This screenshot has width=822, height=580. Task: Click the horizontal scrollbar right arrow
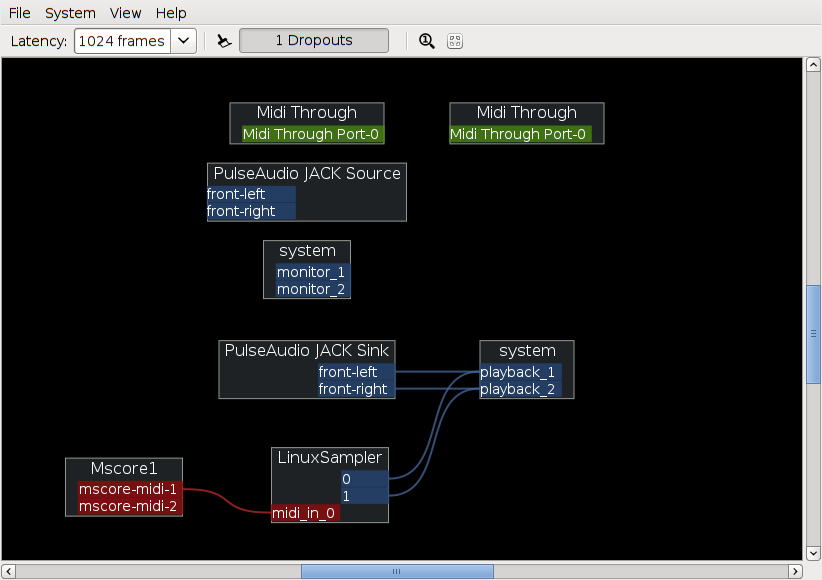[x=795, y=571]
